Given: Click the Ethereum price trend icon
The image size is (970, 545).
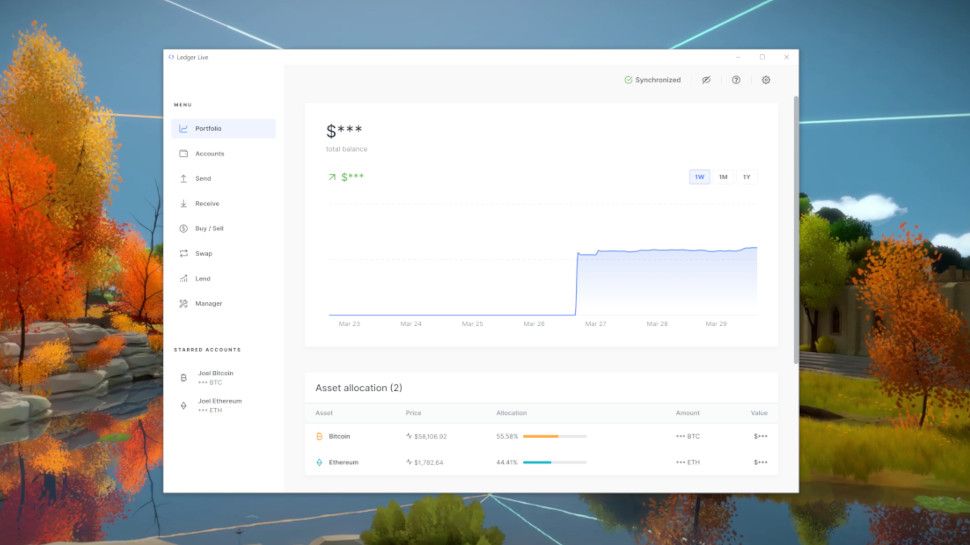Looking at the screenshot, I should [x=409, y=462].
